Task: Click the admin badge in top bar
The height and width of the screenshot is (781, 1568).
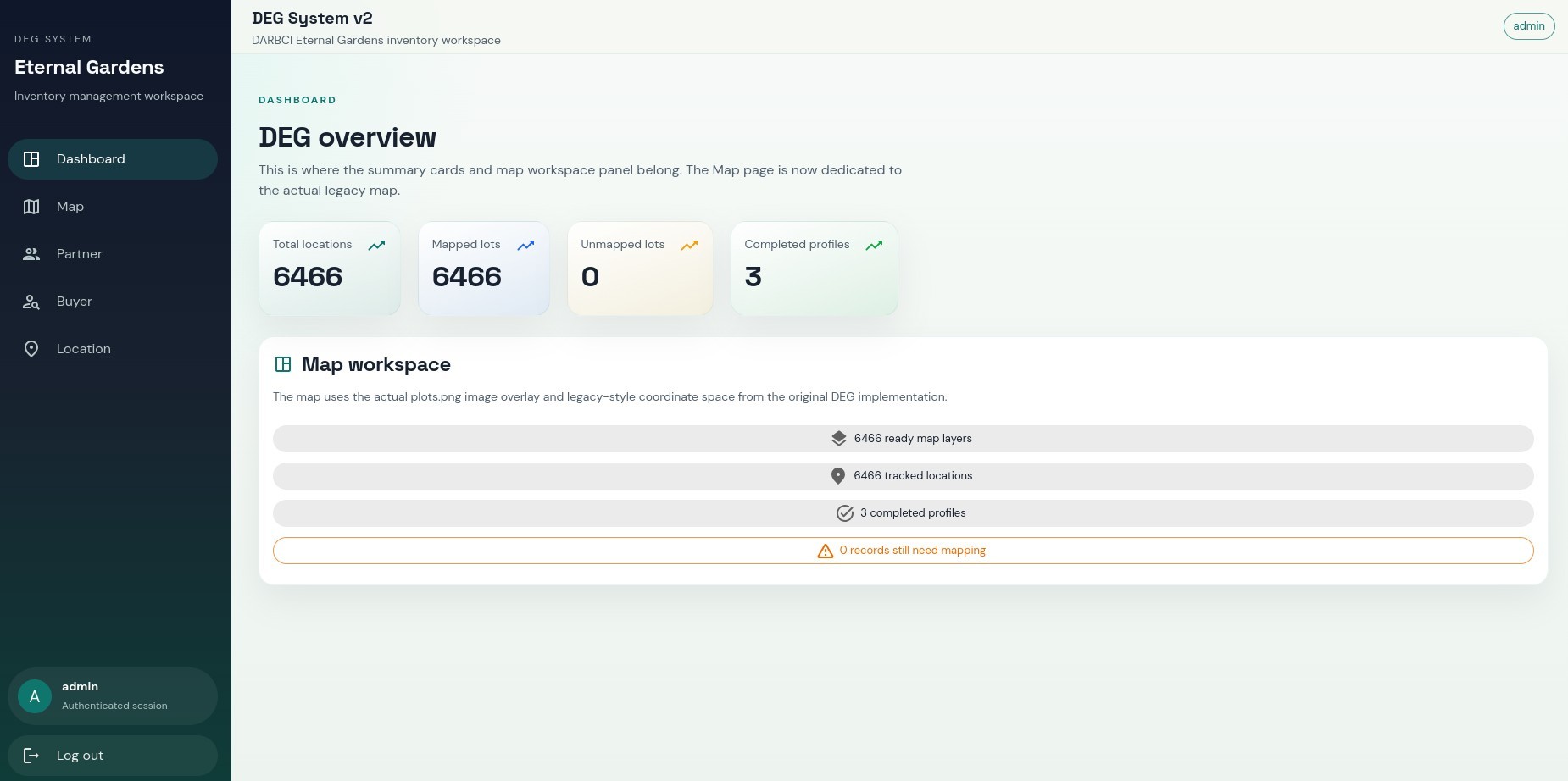Action: click(x=1529, y=26)
